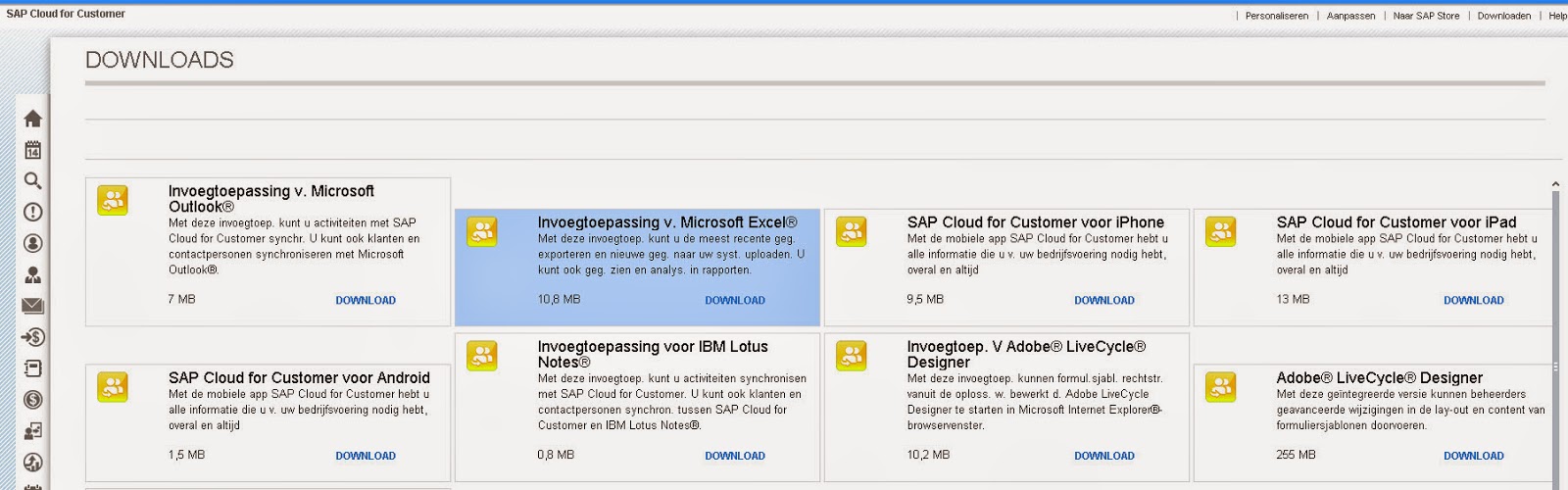Screen dimensions: 1568x490
Task: Open the Downloaden menu item
Action: click(x=1503, y=16)
